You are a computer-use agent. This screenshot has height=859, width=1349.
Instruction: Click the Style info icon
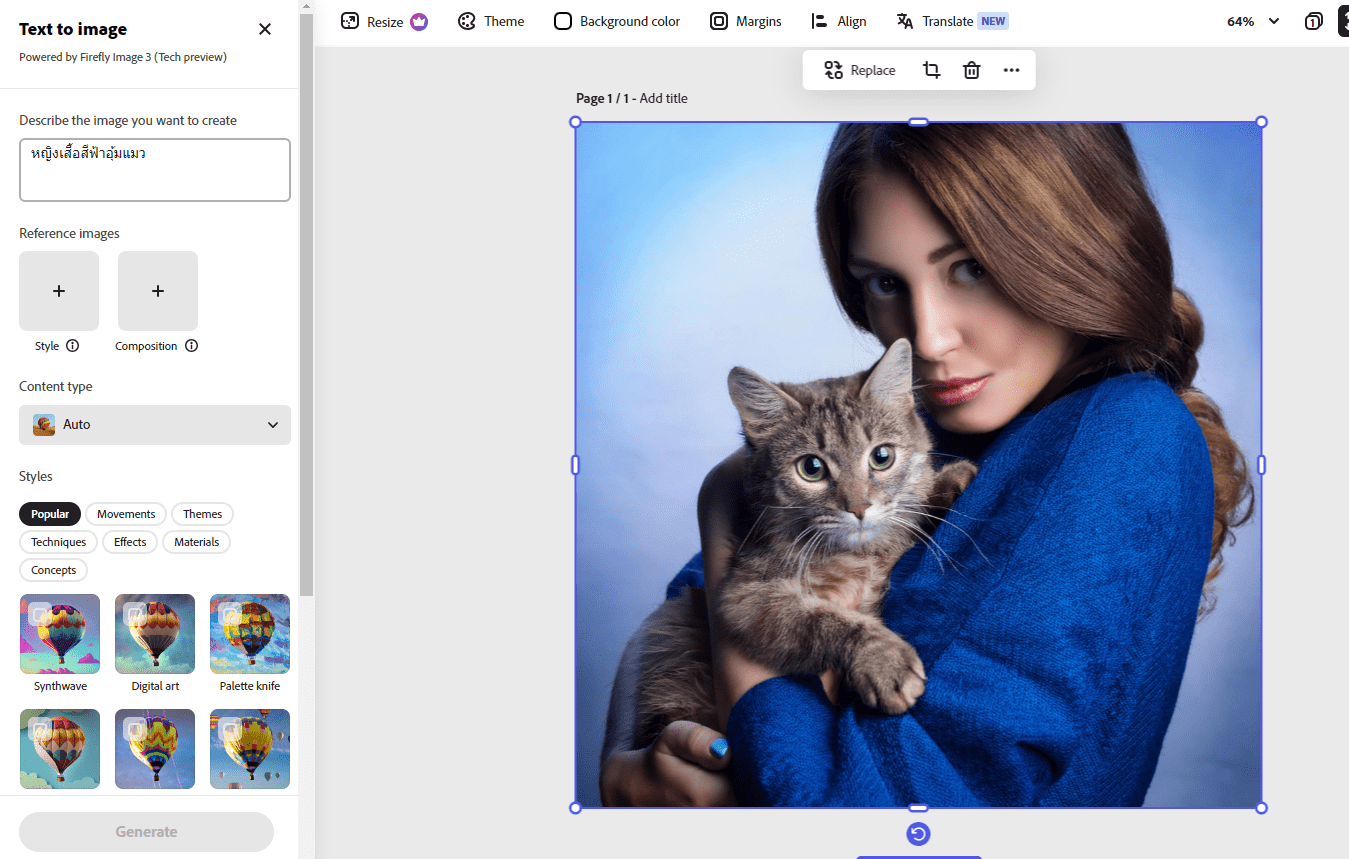click(72, 346)
